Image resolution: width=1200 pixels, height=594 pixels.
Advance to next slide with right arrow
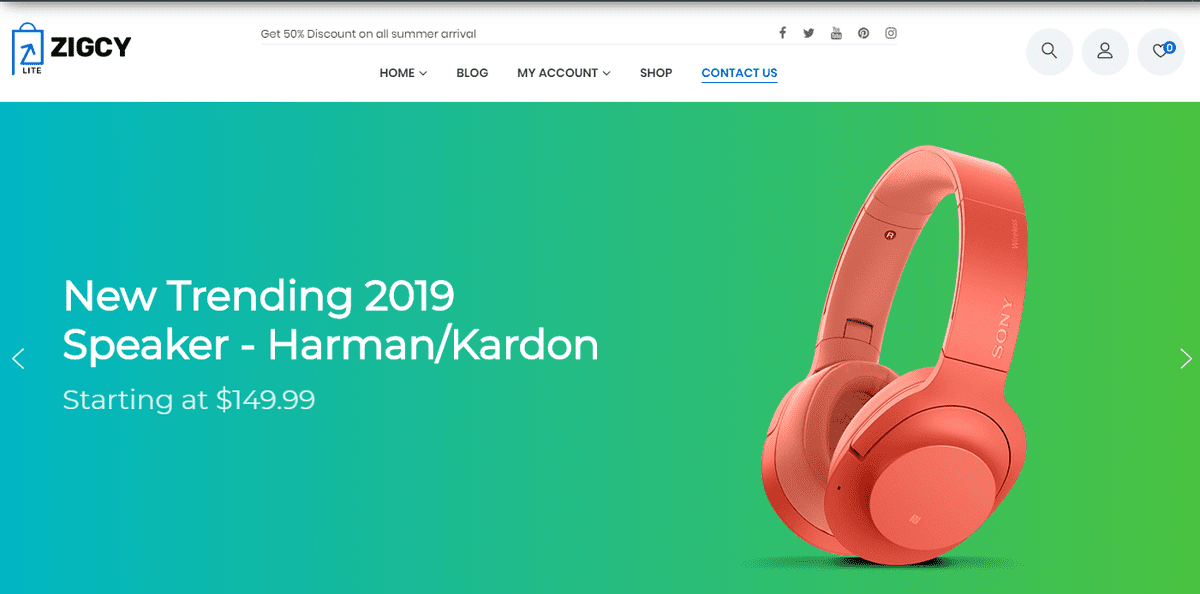(x=1185, y=358)
